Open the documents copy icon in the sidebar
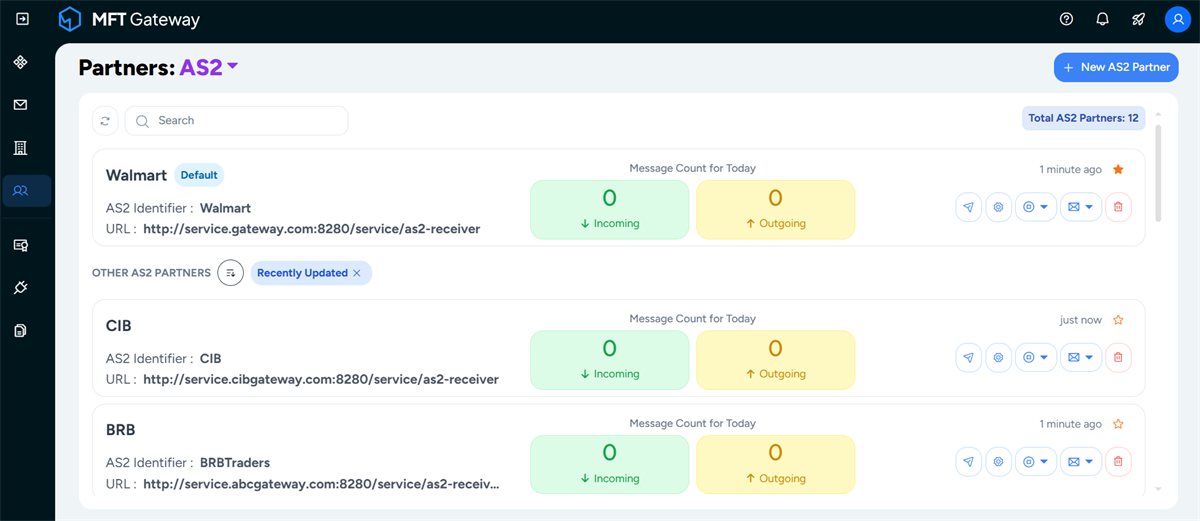1200x521 pixels. tap(20, 331)
